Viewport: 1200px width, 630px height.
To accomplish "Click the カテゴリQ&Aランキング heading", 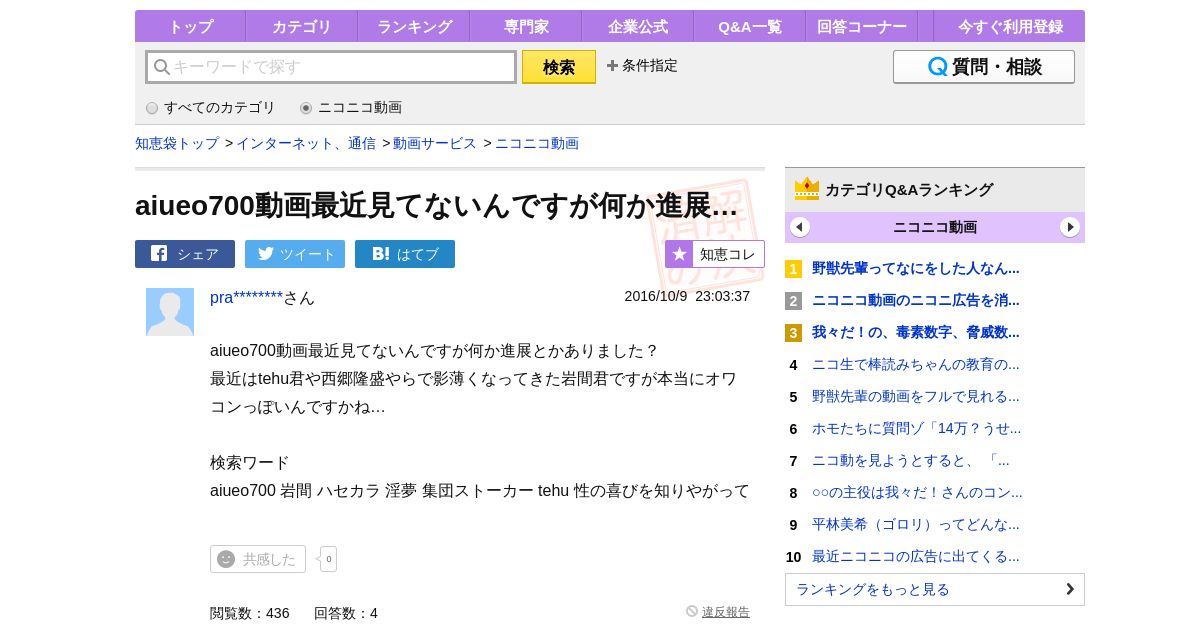I will pyautogui.click(x=909, y=190).
